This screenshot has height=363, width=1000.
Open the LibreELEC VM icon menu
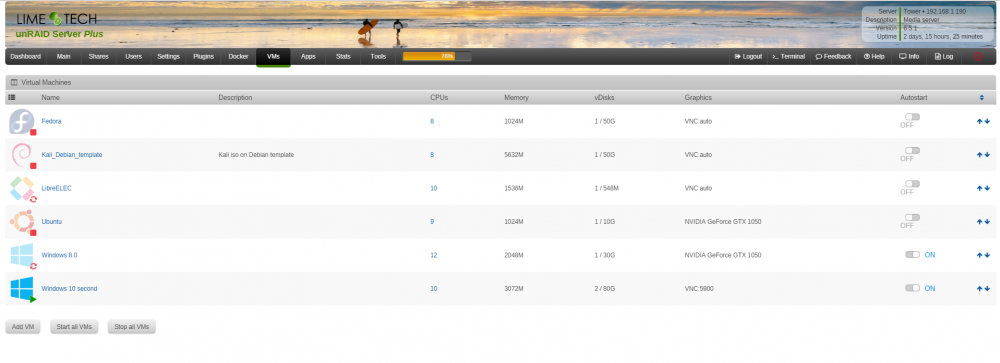(x=22, y=188)
